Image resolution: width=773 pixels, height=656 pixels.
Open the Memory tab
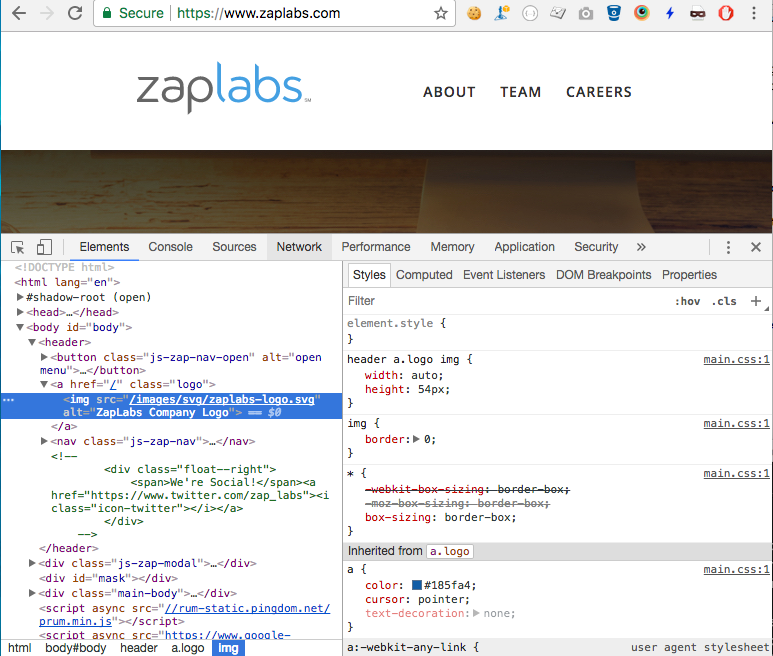[x=452, y=247]
